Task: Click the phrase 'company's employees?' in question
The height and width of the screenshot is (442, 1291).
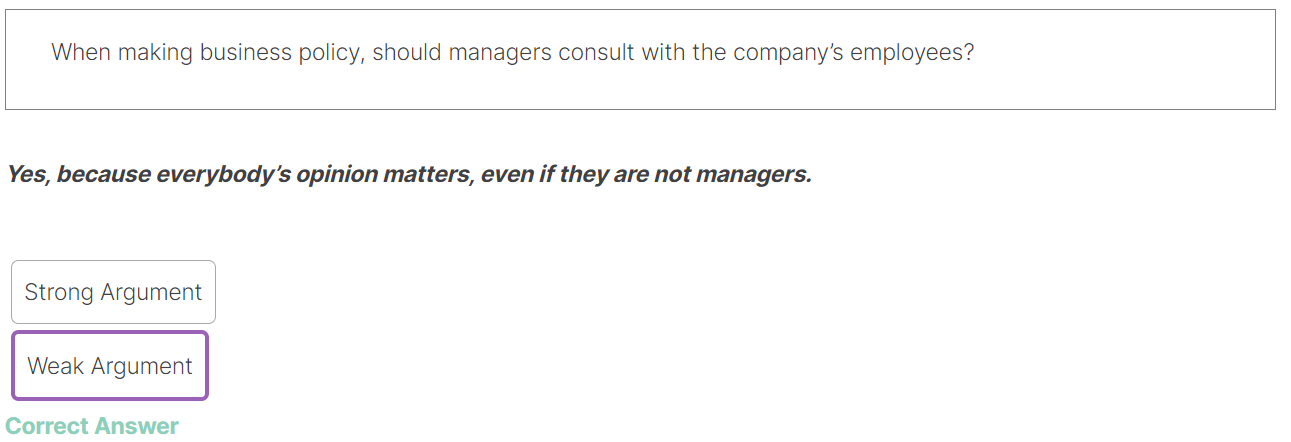Action: click(853, 52)
